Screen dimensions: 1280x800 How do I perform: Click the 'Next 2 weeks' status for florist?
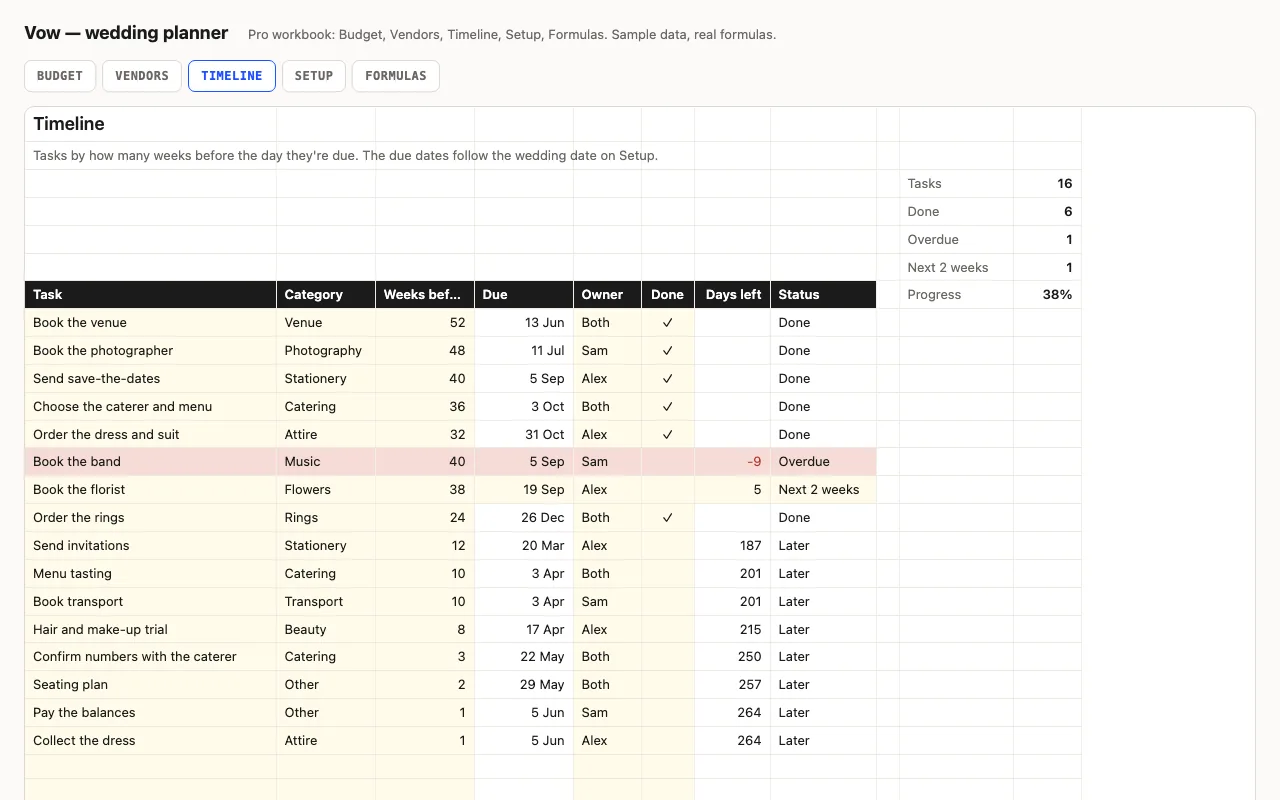[x=823, y=490]
